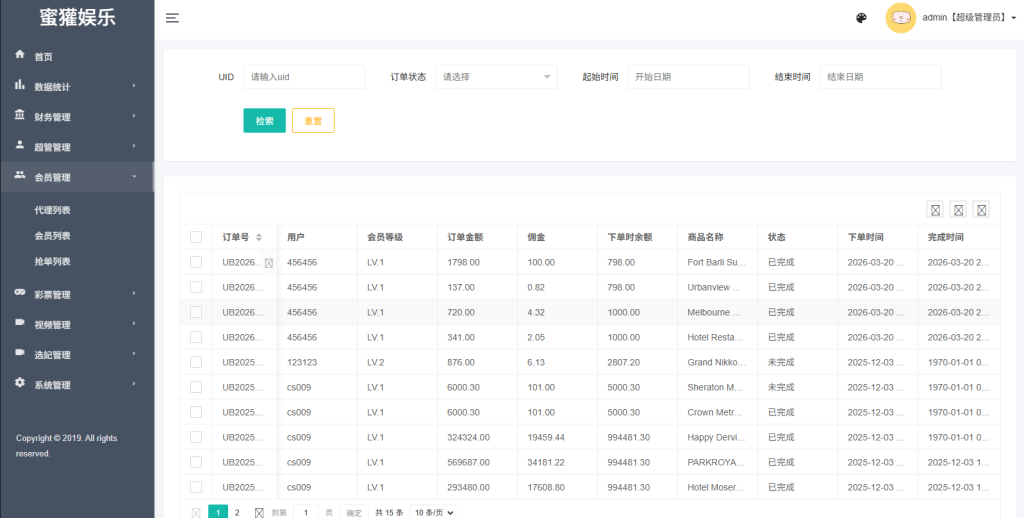Image resolution: width=1024 pixels, height=518 pixels.
Task: Sort the table by 订单号 column
Action: pyautogui.click(x=259, y=237)
